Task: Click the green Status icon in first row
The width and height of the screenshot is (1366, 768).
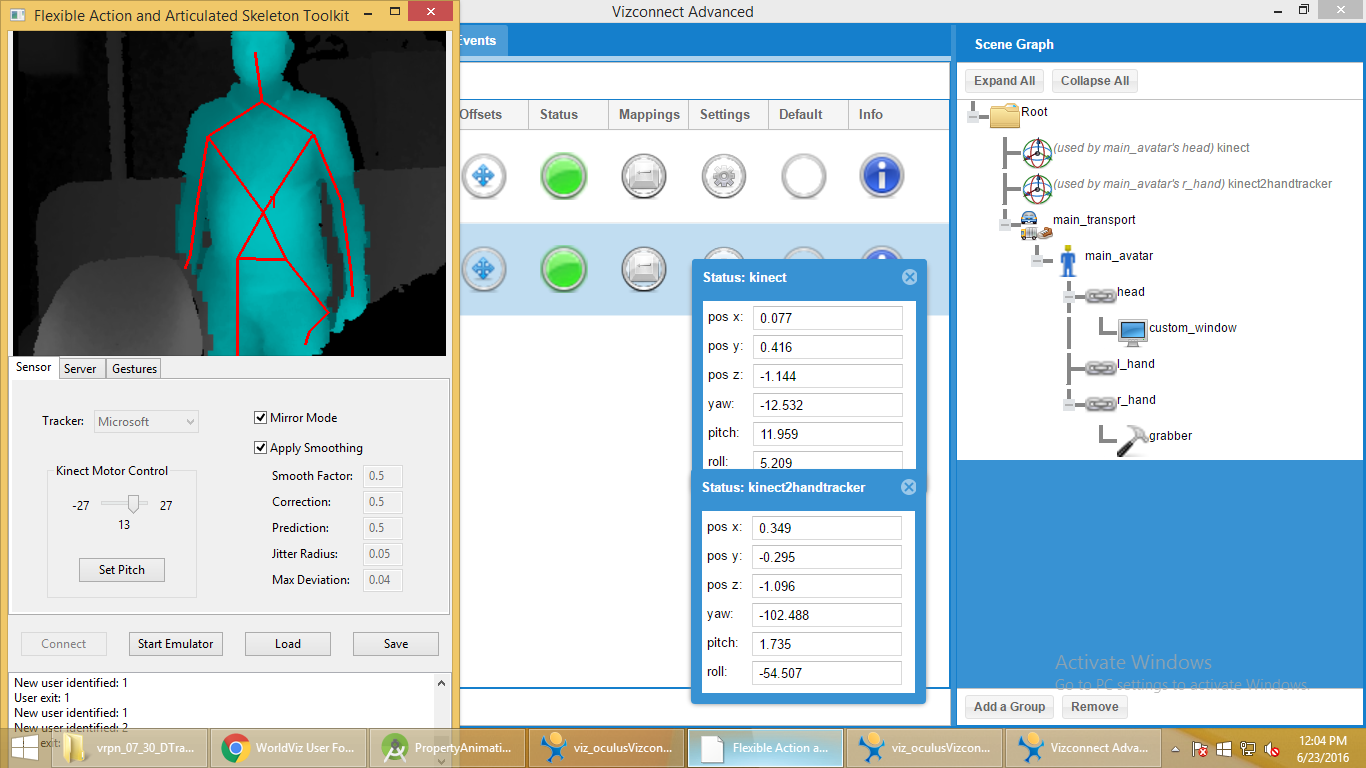Action: pos(563,176)
